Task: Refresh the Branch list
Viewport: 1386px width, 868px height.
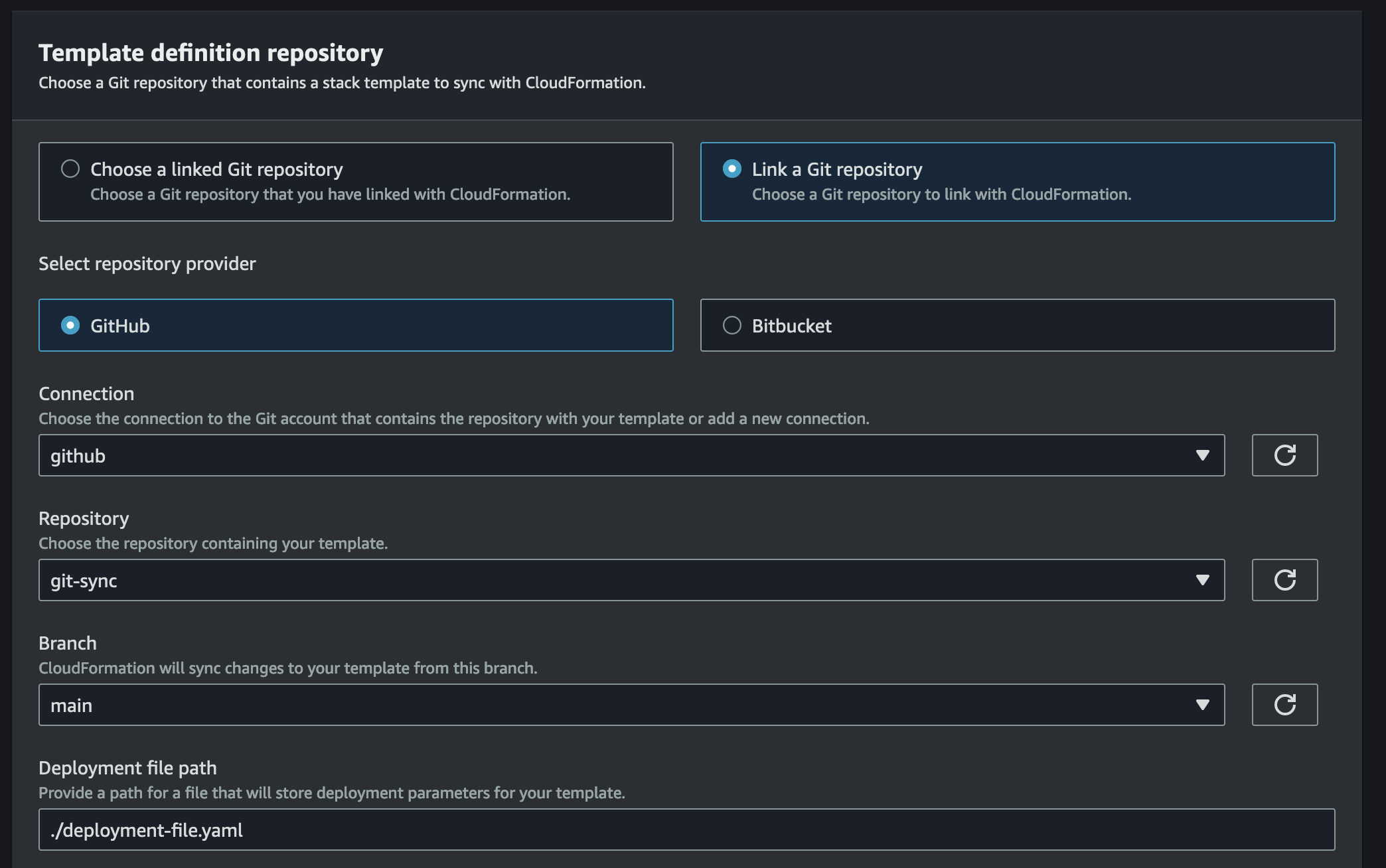Action: pos(1284,705)
